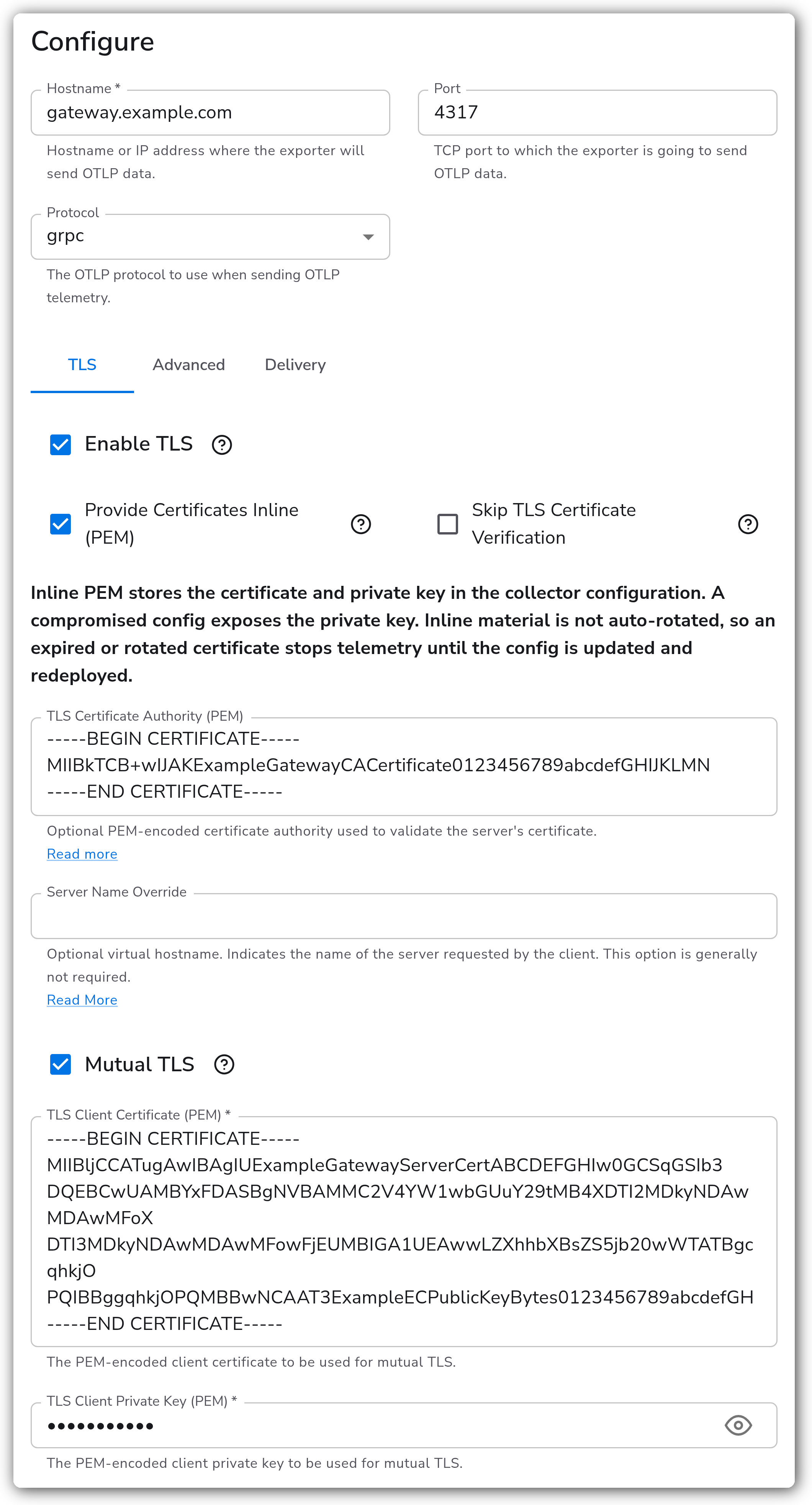Screen dimensions: 812x1505
Task: Focus the TLS Certificate Authority (PEM) textarea
Action: coord(404,766)
